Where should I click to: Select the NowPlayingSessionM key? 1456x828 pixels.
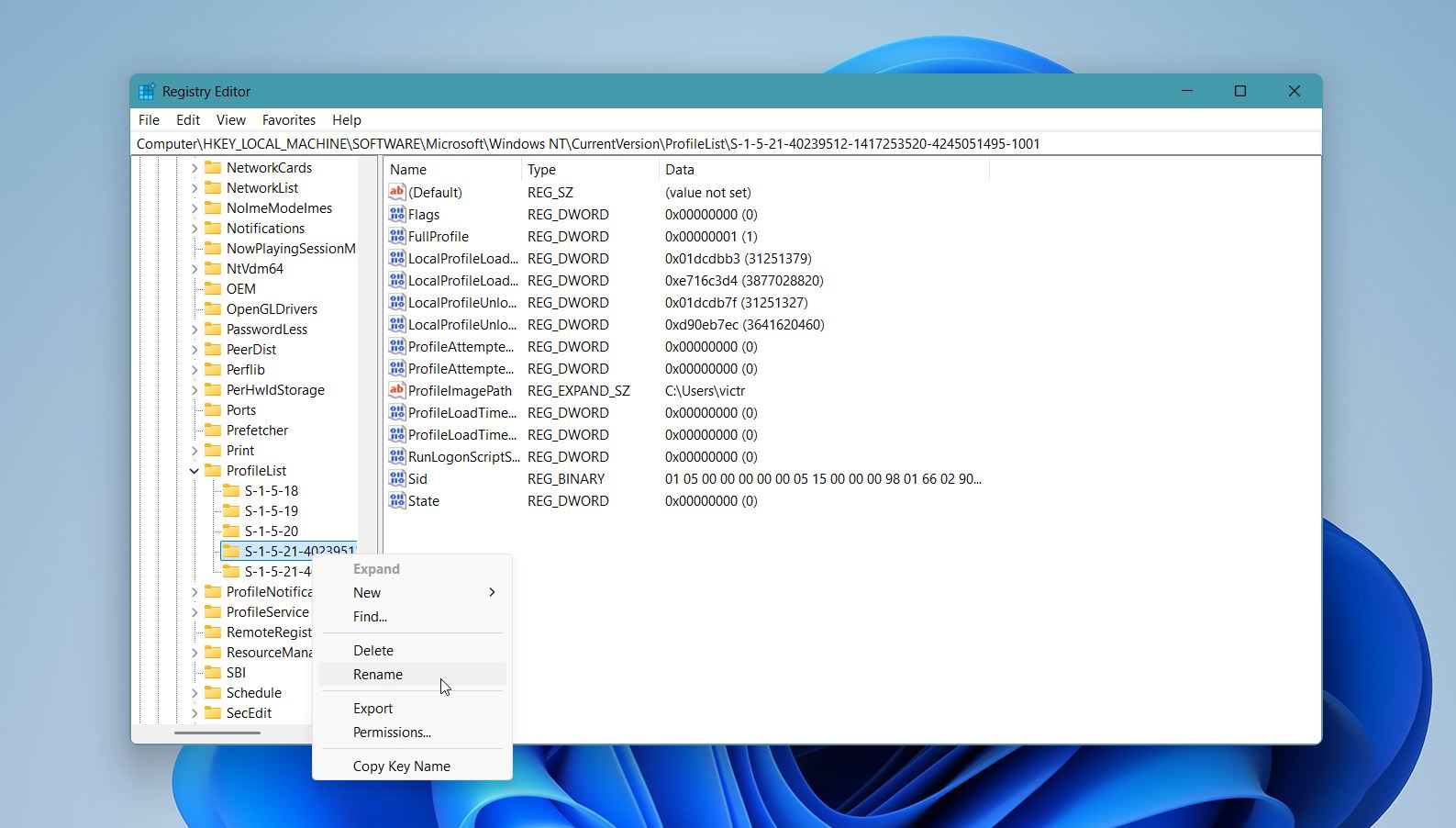click(x=291, y=249)
